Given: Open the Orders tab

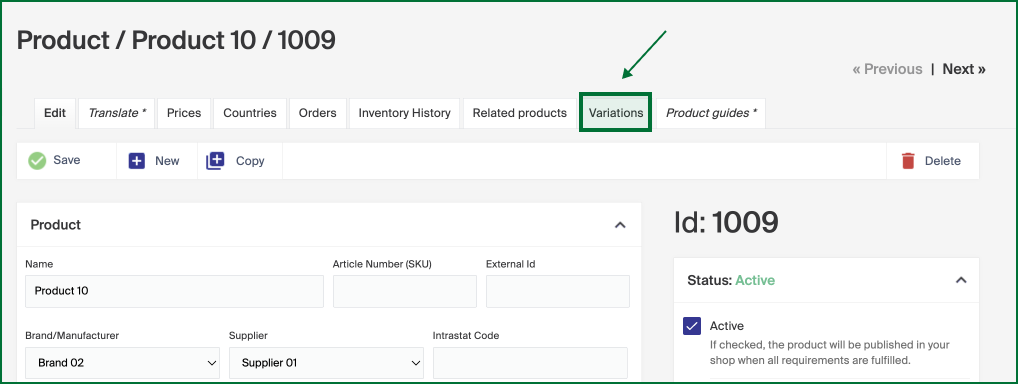Looking at the screenshot, I should 317,113.
